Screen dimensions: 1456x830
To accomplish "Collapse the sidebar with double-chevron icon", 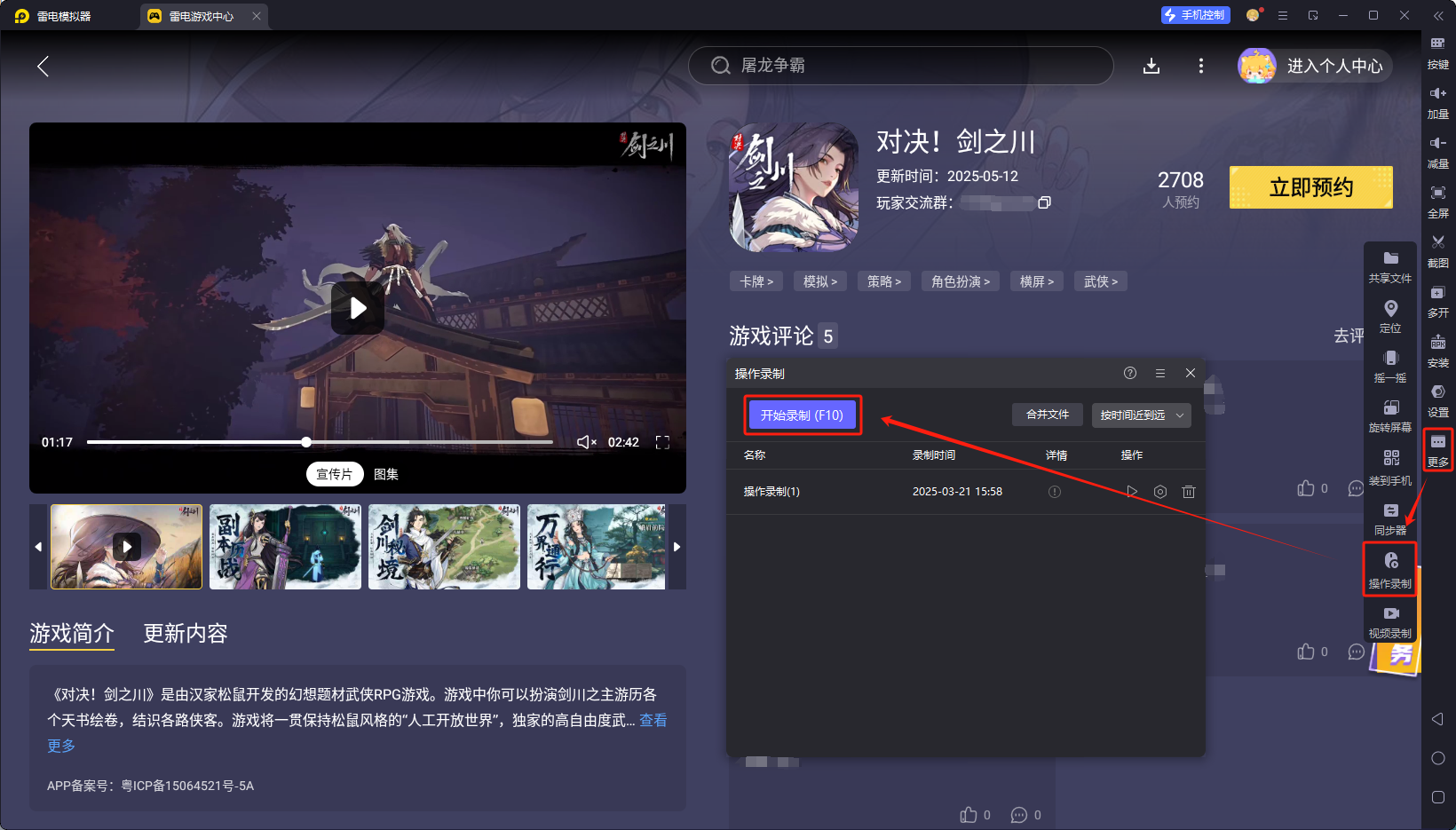I will click(1438, 16).
